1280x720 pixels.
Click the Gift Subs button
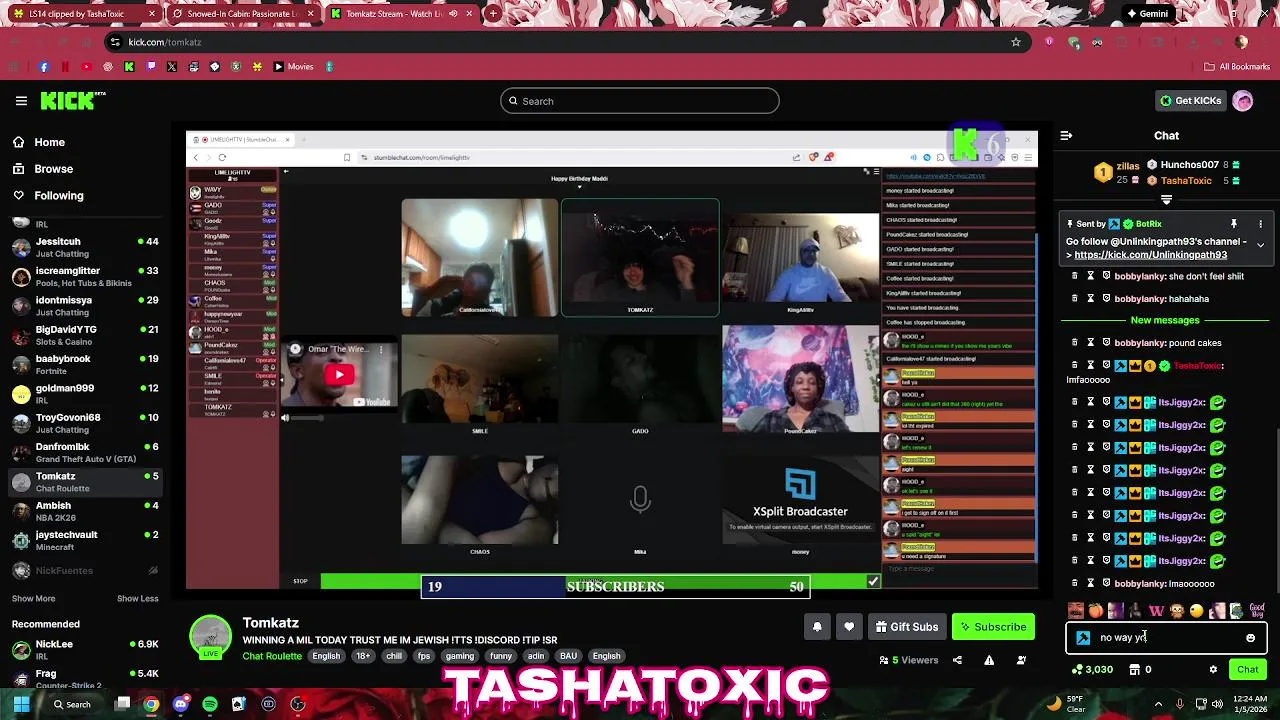tap(906, 627)
